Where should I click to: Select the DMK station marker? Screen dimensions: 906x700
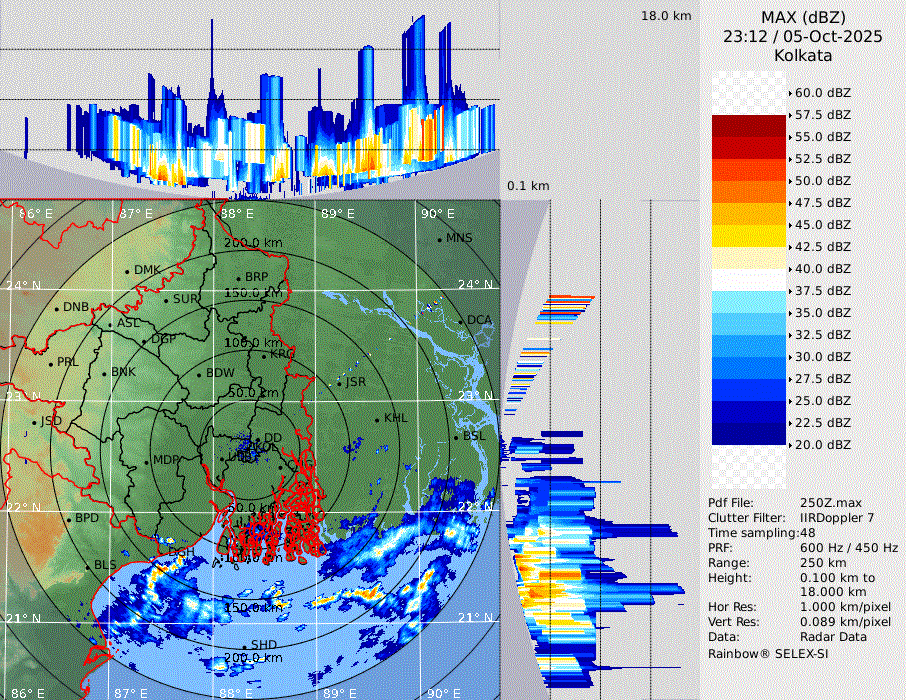tap(128, 271)
